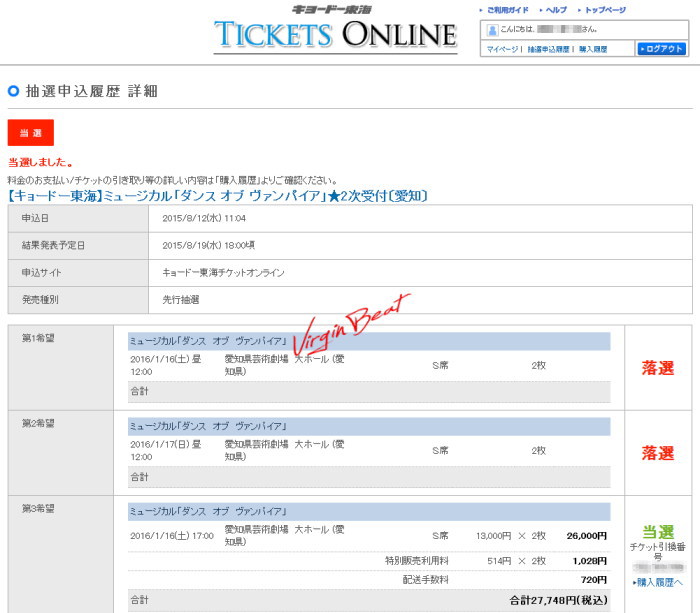Go to トップページ link
This screenshot has height=613, width=700.
pos(605,10)
